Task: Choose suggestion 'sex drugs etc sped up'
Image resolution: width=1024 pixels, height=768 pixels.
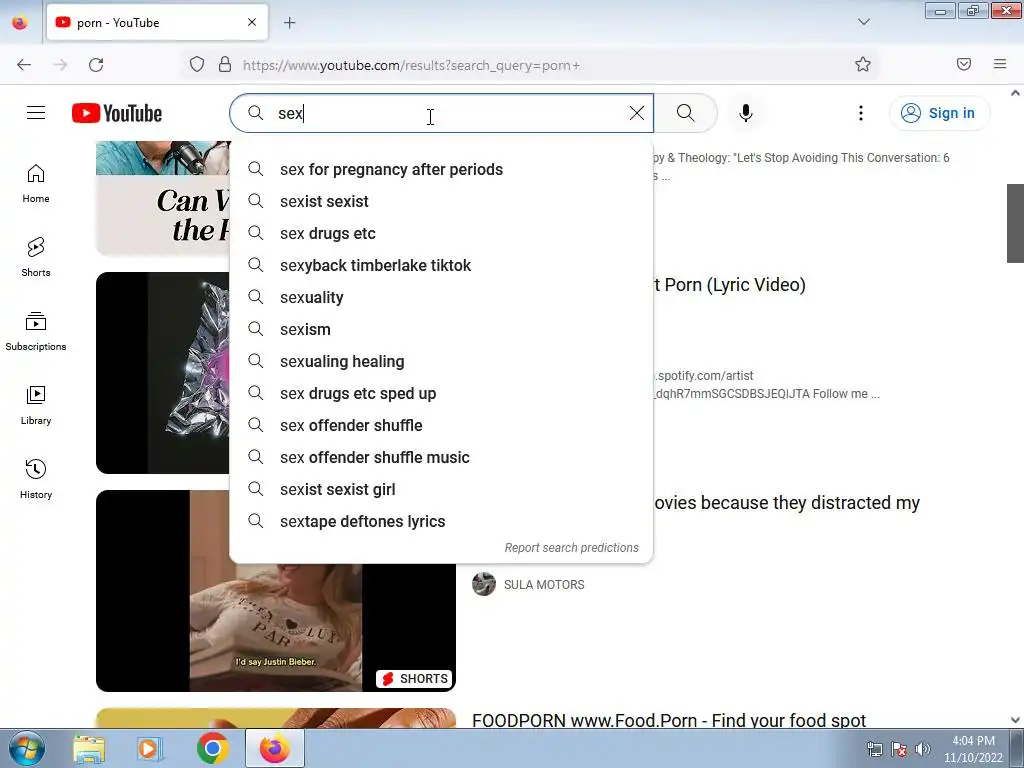Action: (441, 393)
